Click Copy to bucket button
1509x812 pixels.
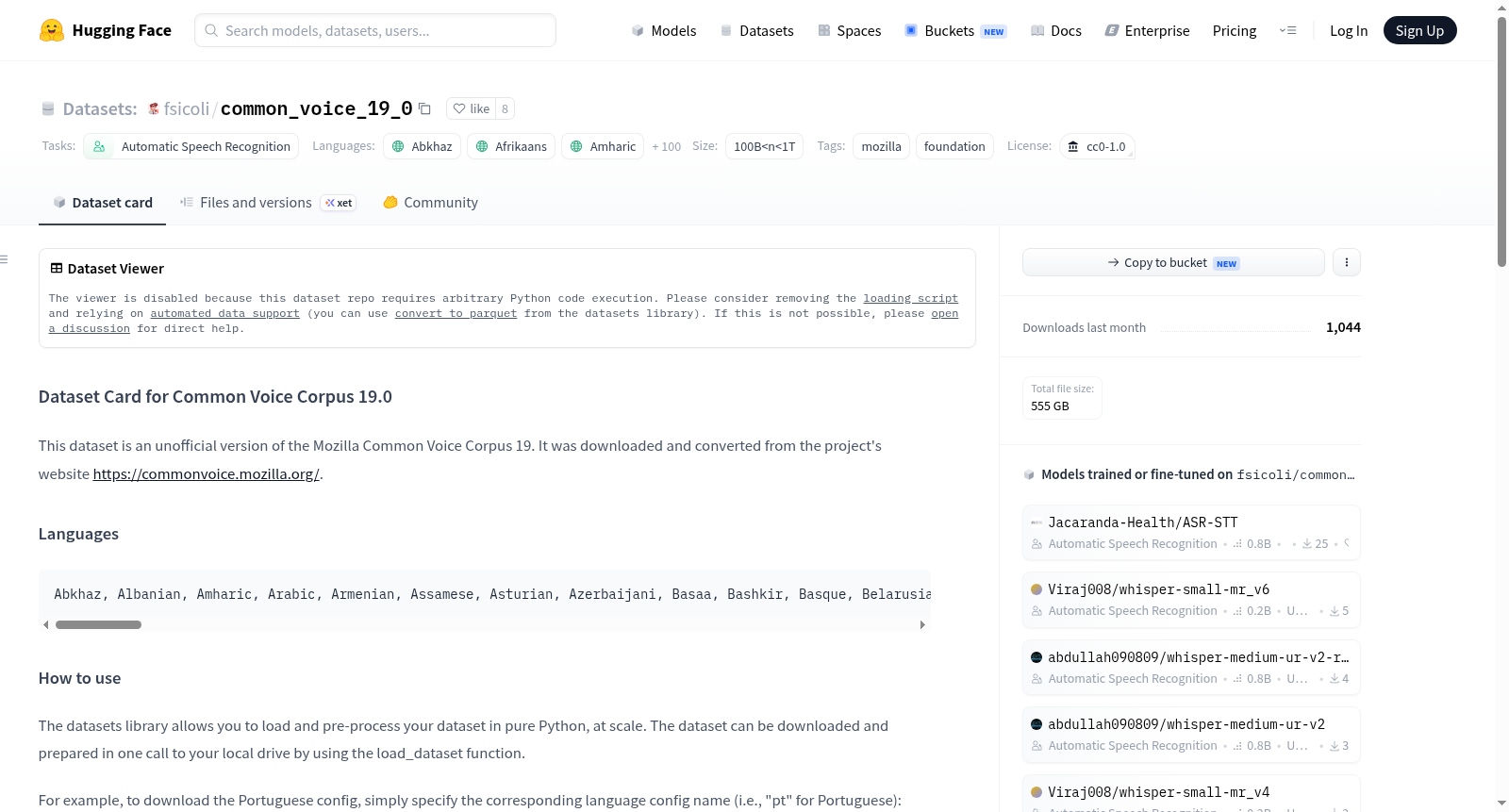[1173, 262]
